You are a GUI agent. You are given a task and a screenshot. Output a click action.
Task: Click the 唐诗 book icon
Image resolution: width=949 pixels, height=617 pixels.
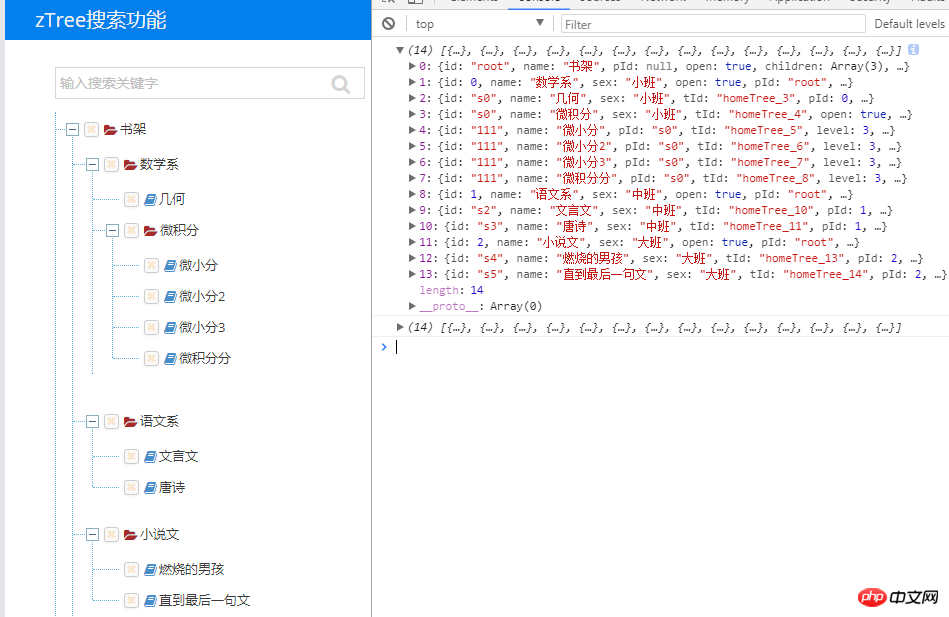[150, 487]
